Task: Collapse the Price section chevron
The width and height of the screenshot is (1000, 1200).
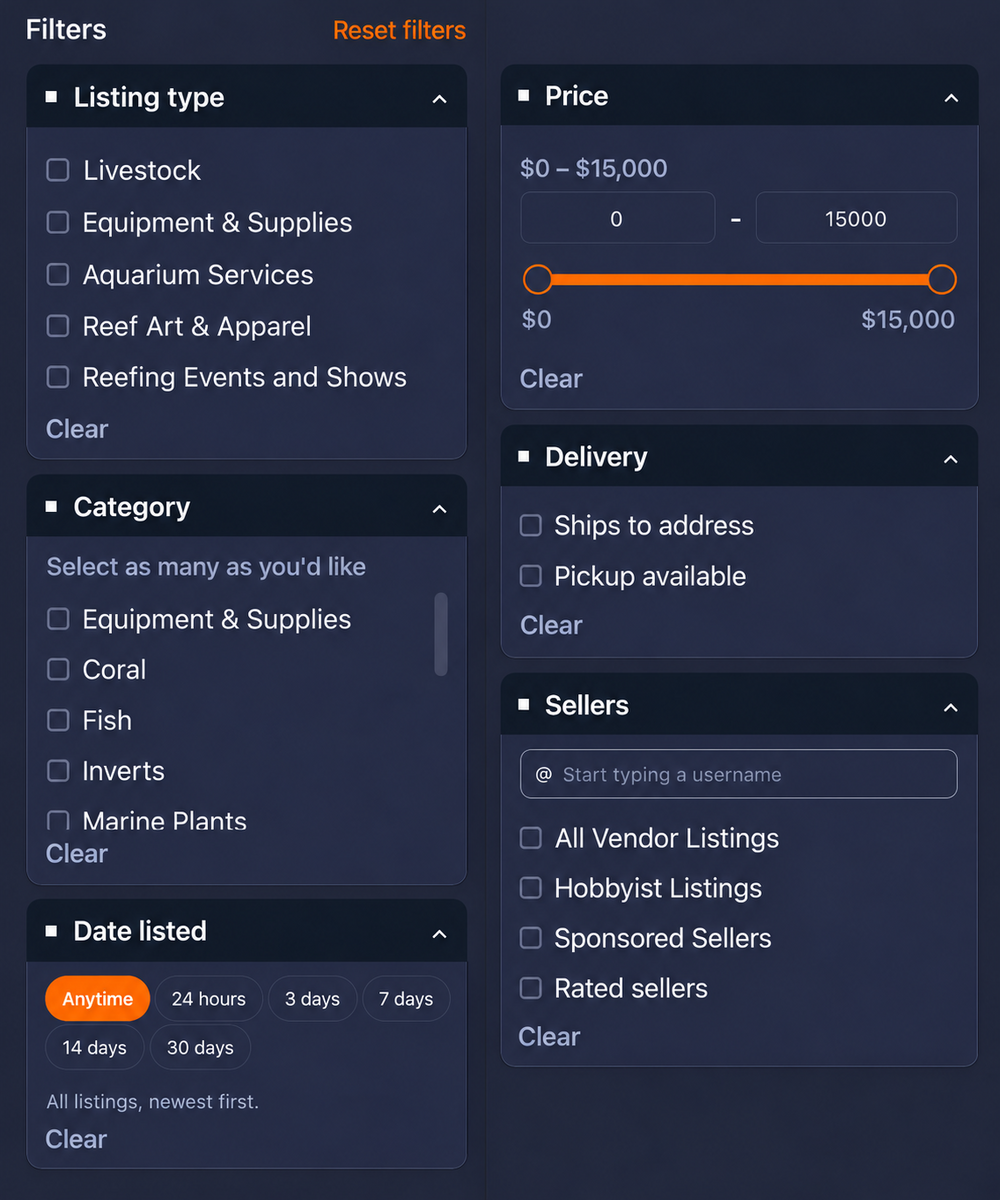Action: (x=951, y=98)
